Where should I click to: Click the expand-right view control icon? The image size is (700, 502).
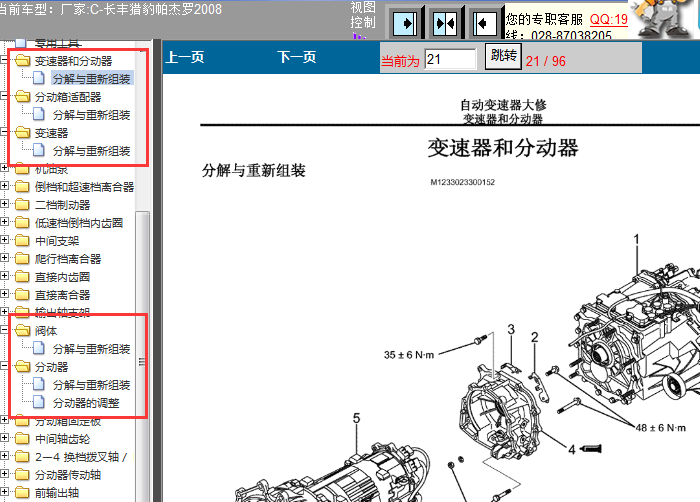pos(405,23)
